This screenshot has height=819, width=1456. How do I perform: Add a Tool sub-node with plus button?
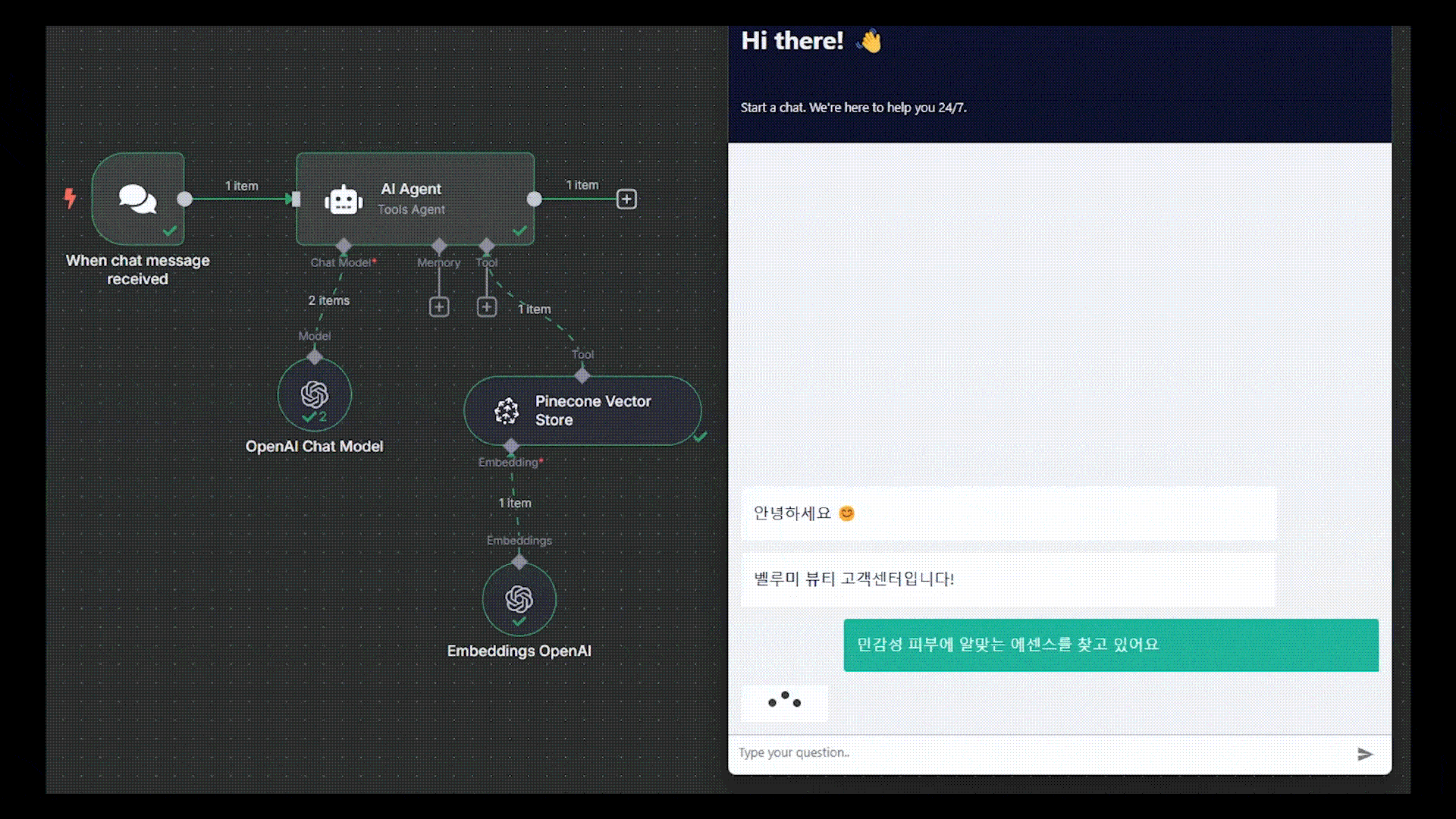(x=487, y=307)
